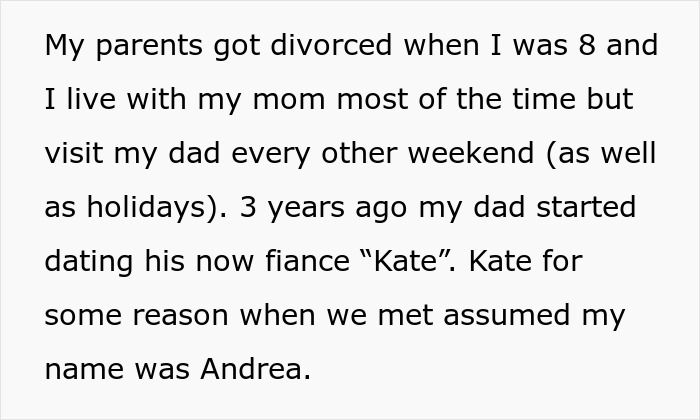Click the word "holidays" in fourth line

click(146, 207)
